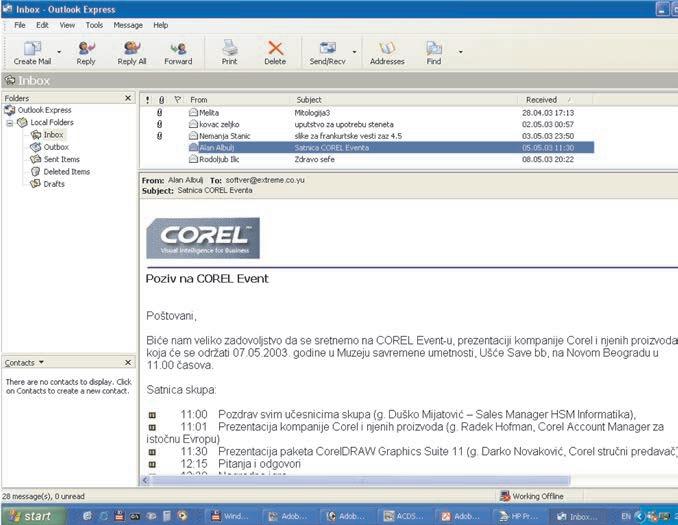Image resolution: width=678 pixels, height=525 pixels.
Task: Click the Reply All toolbar button
Action: [x=131, y=52]
